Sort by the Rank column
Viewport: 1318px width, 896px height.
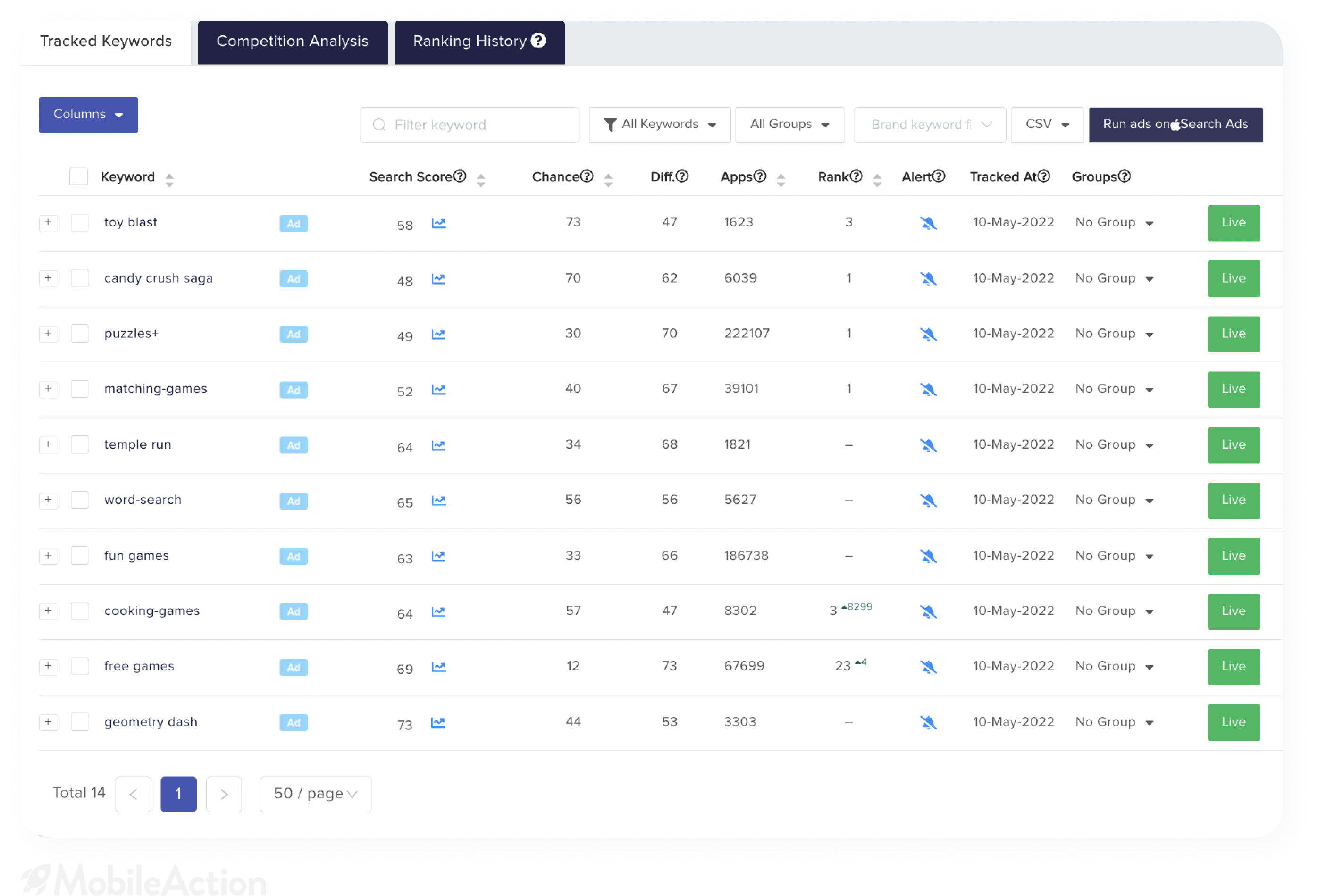point(877,180)
